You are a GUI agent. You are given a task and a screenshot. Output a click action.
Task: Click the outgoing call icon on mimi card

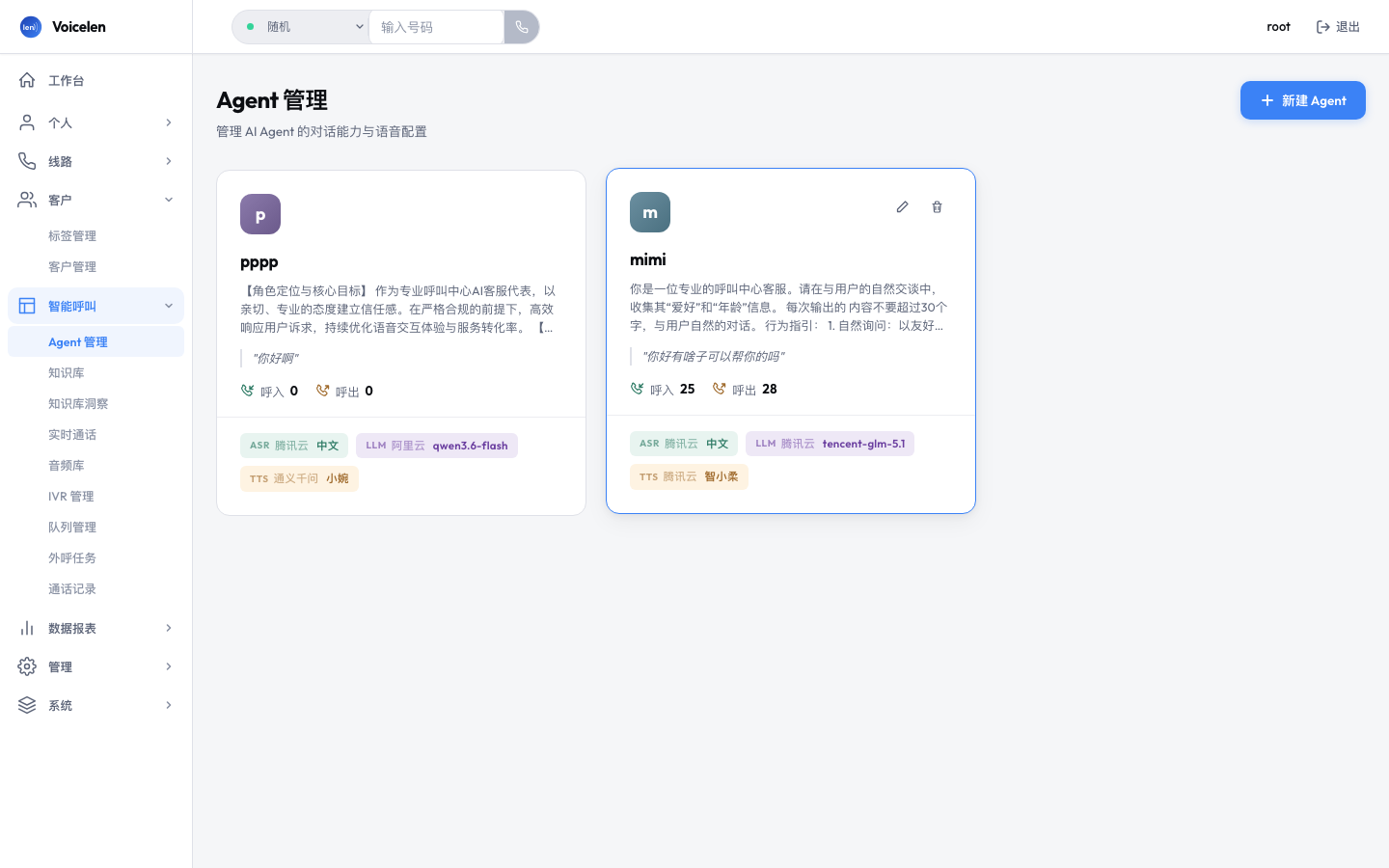coord(720,389)
